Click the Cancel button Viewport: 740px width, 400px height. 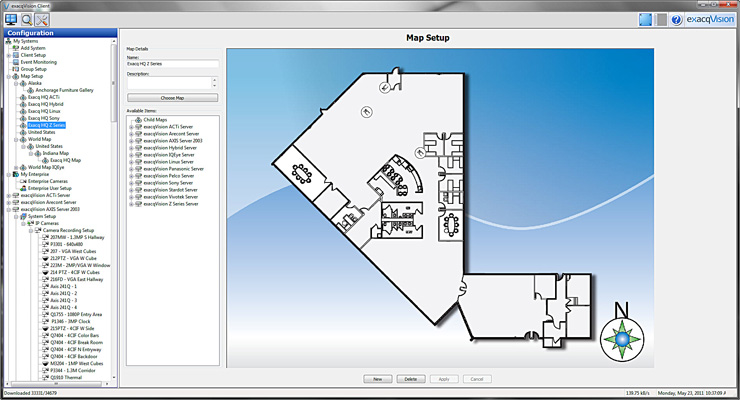click(477, 379)
